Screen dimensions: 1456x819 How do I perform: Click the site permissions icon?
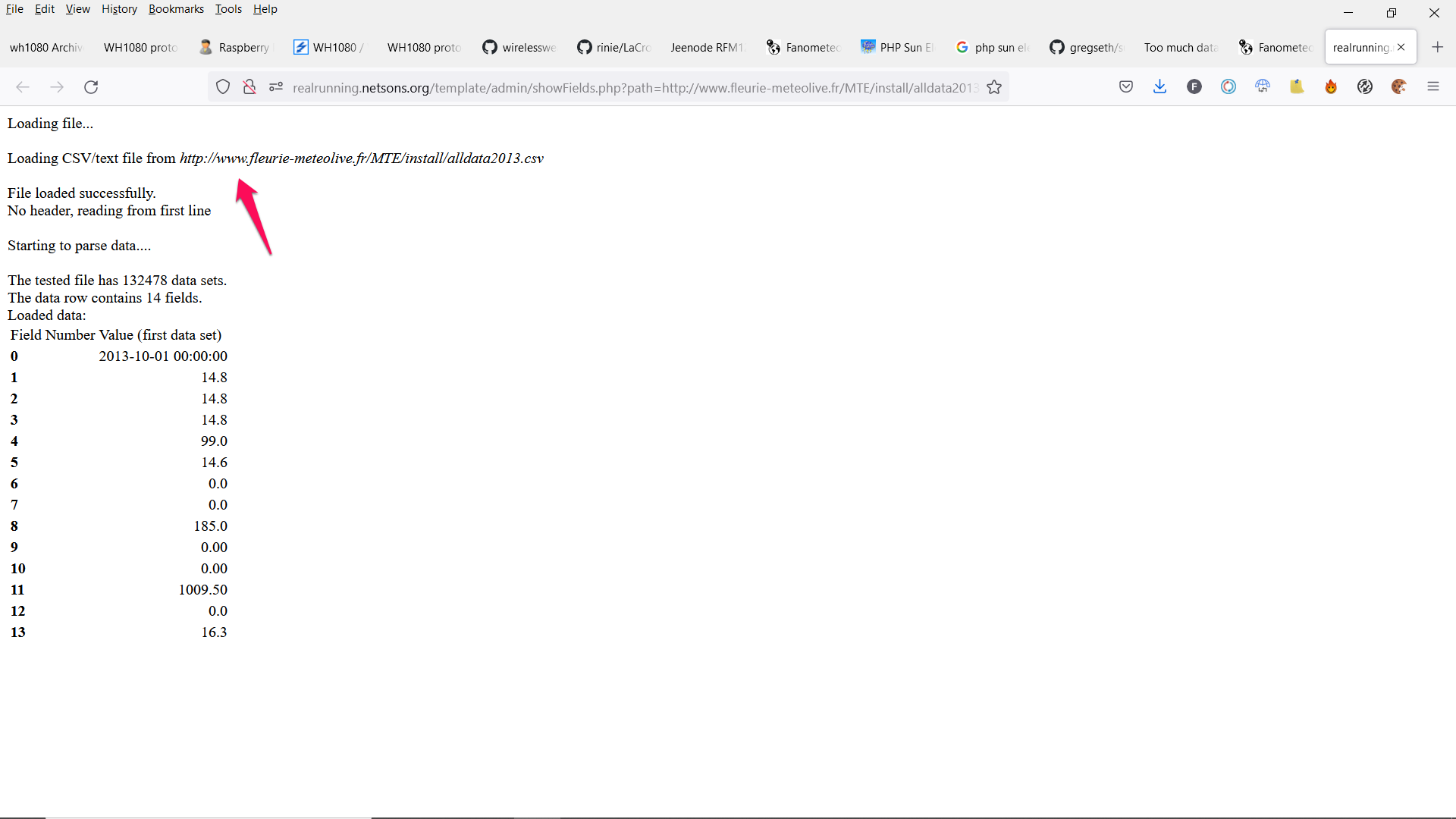click(x=276, y=87)
